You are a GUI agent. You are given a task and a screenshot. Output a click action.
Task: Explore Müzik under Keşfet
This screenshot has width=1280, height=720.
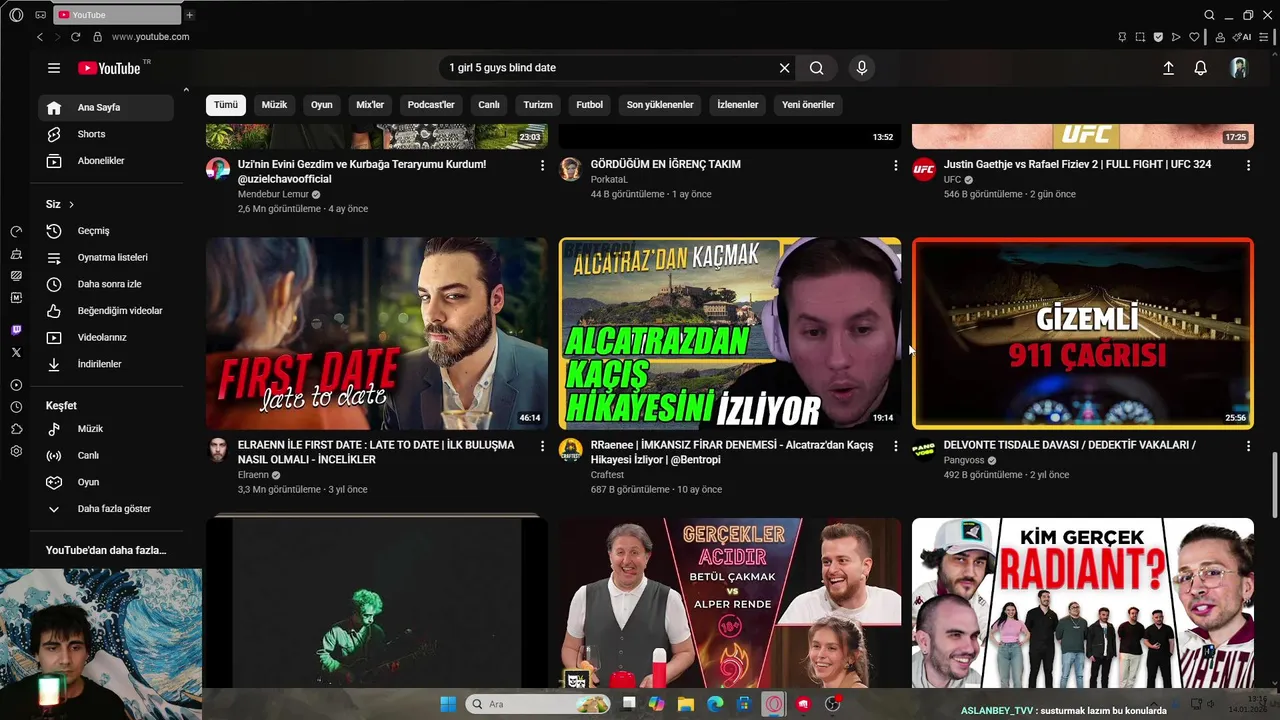[106, 429]
